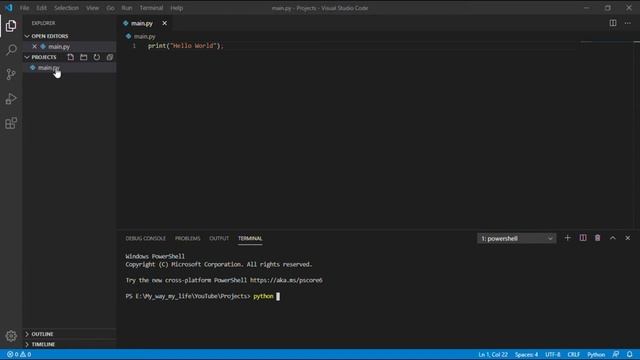Image resolution: width=640 pixels, height=360 pixels.
Task: Open the Terminal menu
Action: pyautogui.click(x=151, y=8)
